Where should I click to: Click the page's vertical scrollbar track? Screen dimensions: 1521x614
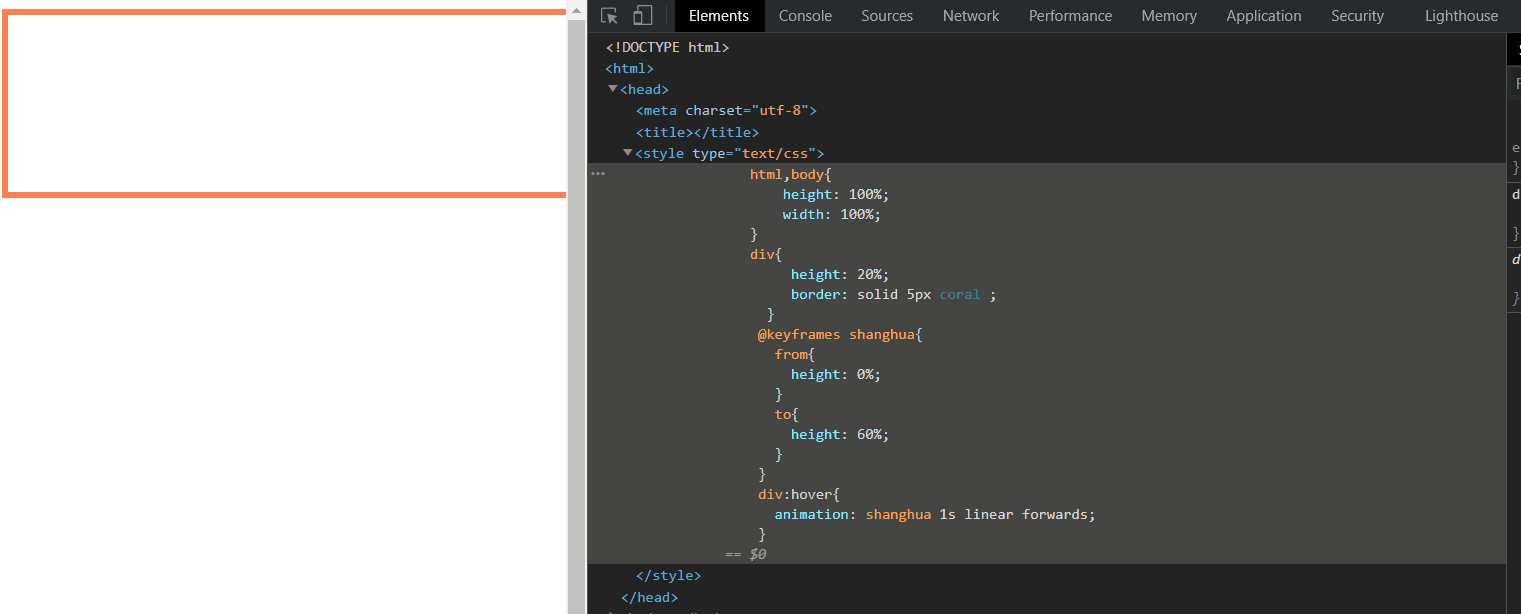576,315
